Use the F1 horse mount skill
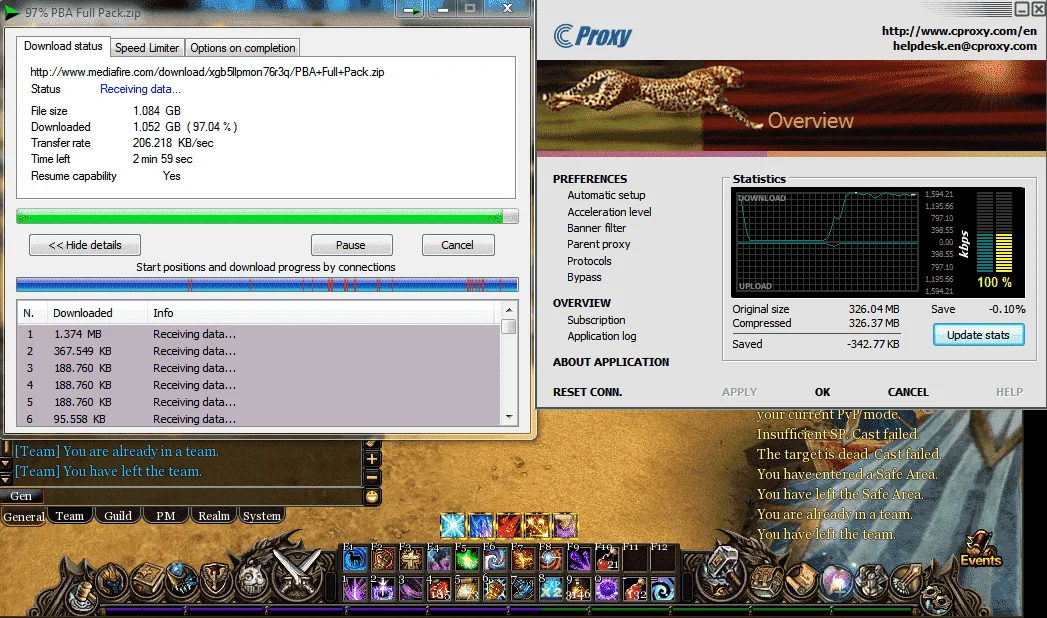 click(x=355, y=559)
